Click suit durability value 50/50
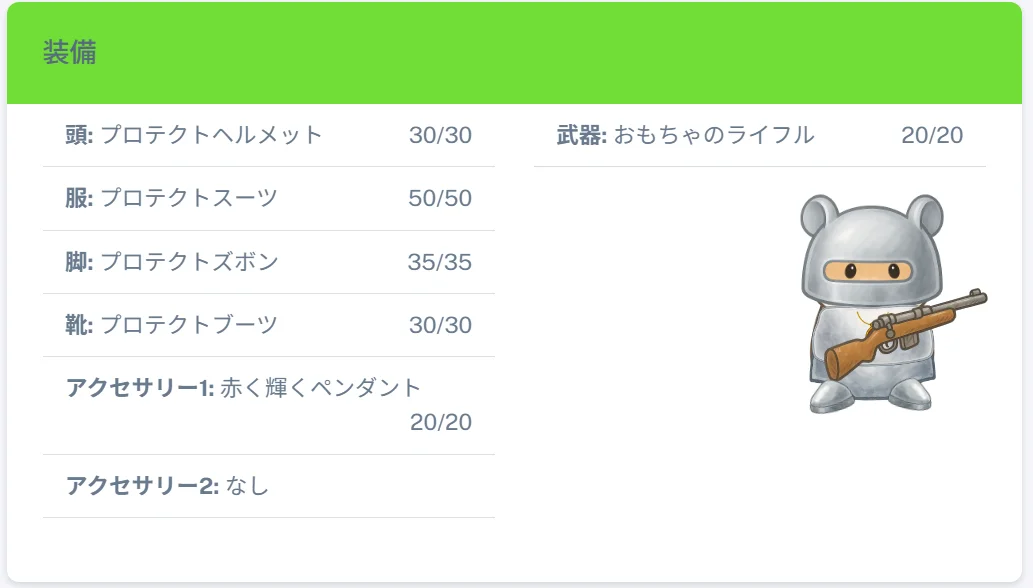Screen dimensions: 1033x588 (x=440, y=198)
